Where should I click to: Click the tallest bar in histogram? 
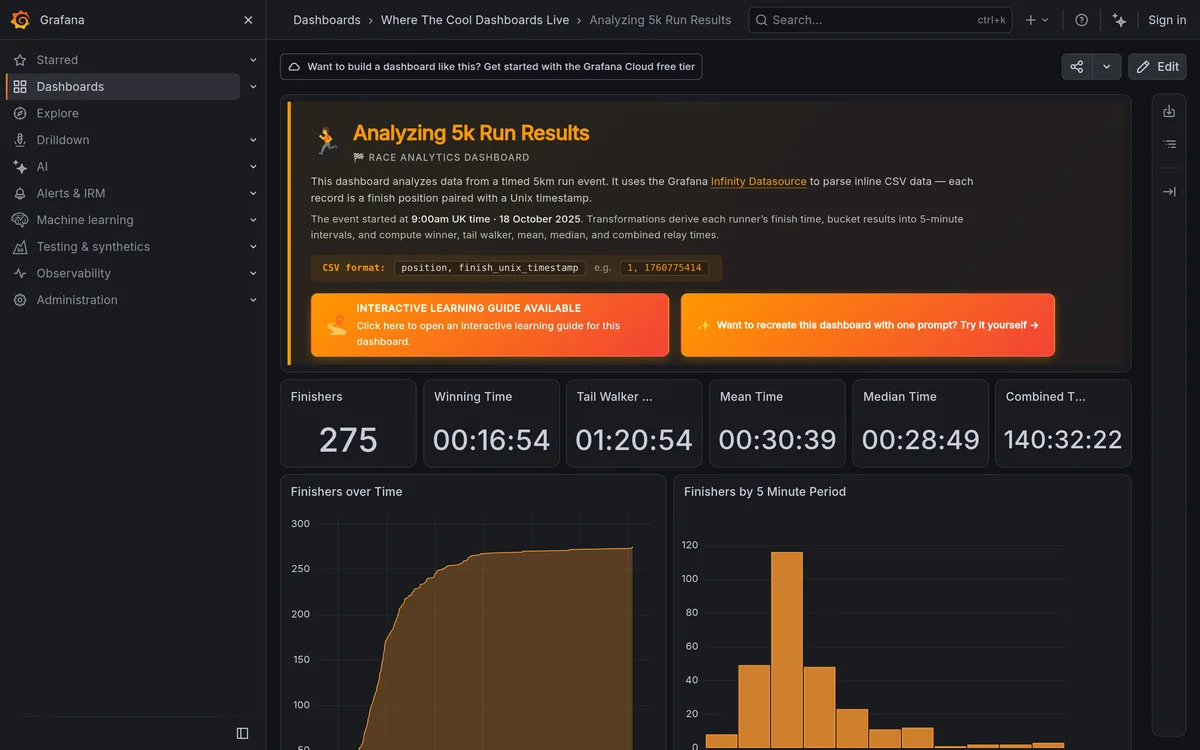[x=787, y=650]
